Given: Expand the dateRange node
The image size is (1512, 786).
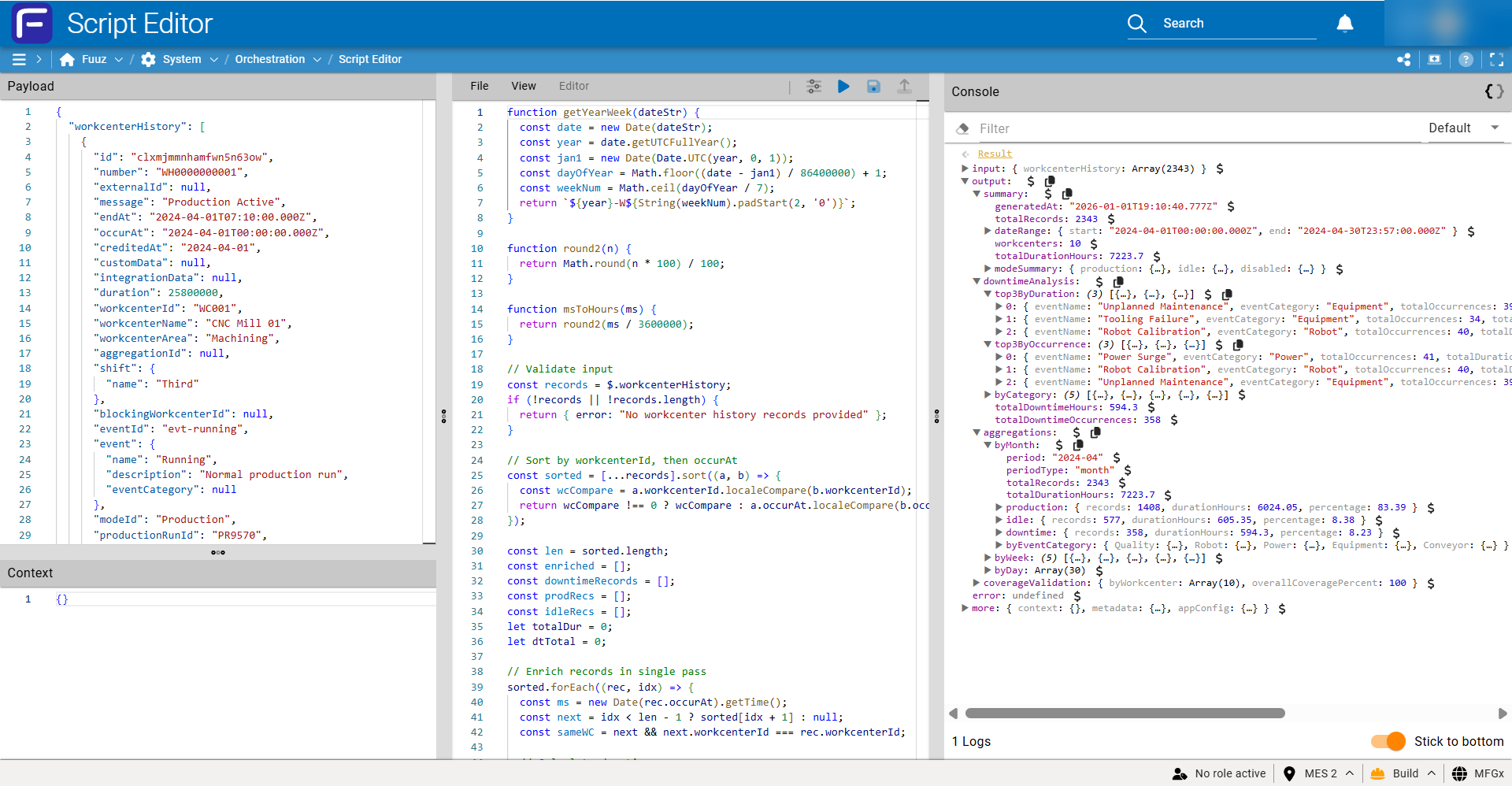Looking at the screenshot, I should pos(988,231).
